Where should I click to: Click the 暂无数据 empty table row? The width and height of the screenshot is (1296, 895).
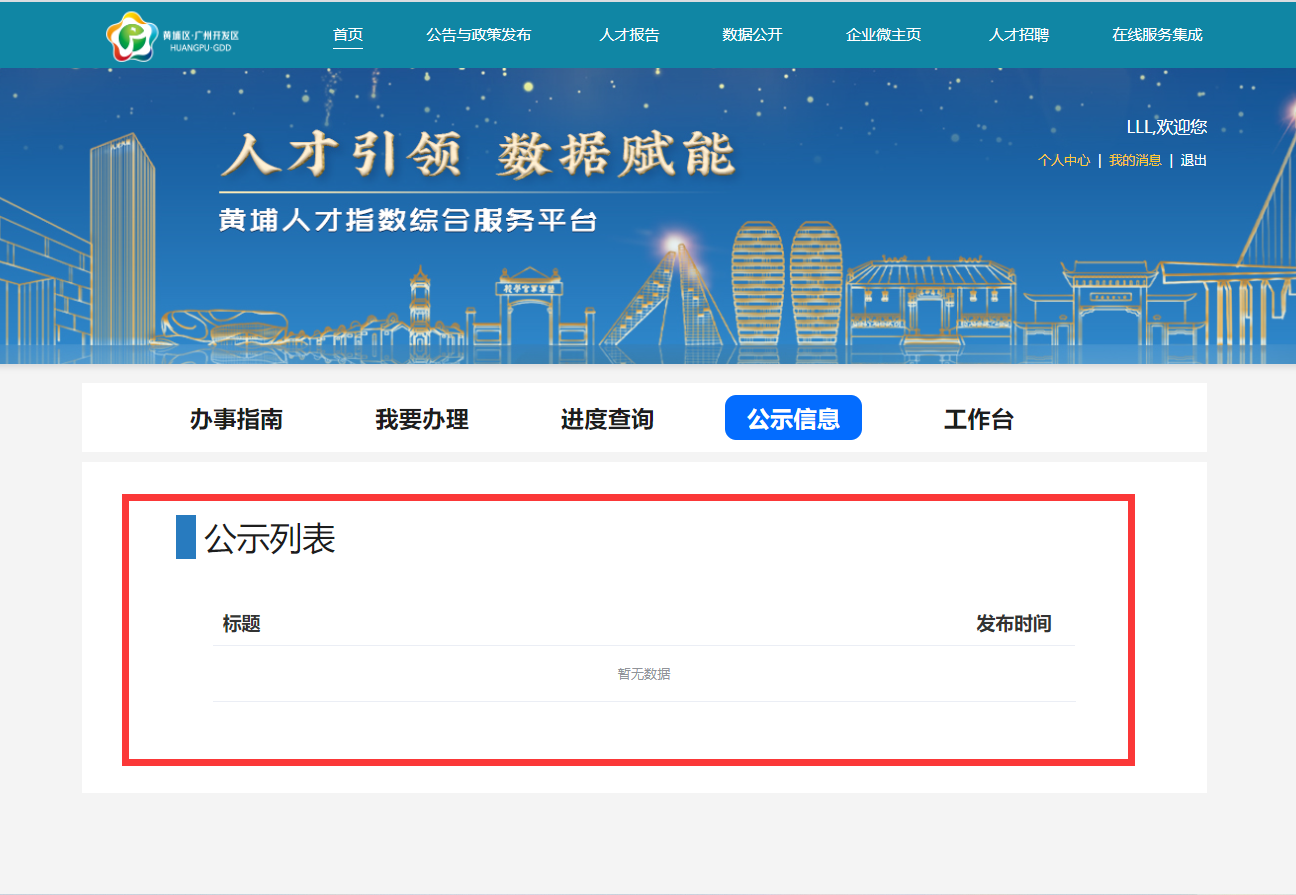[x=644, y=674]
